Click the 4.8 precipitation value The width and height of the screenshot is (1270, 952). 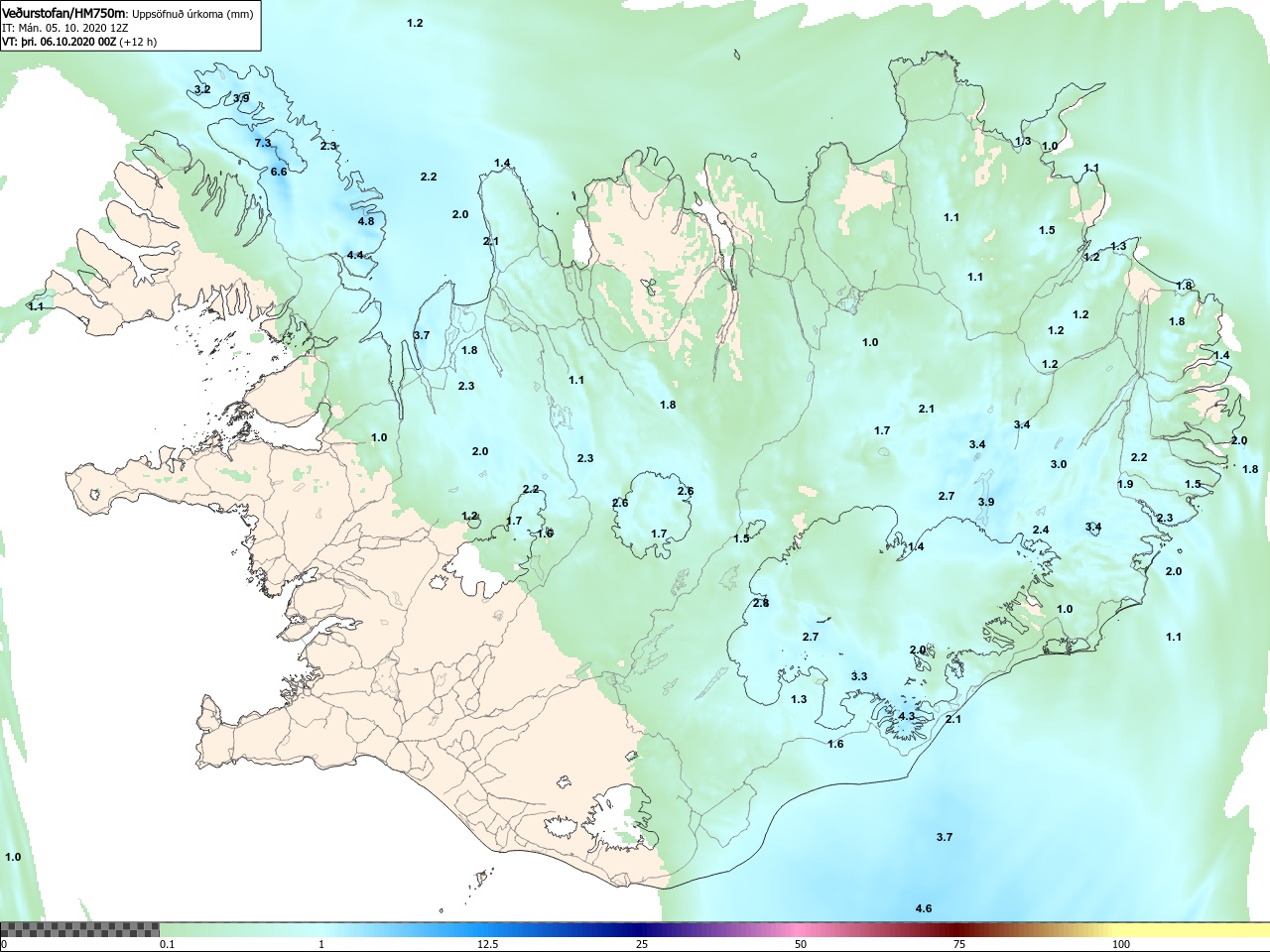click(366, 221)
